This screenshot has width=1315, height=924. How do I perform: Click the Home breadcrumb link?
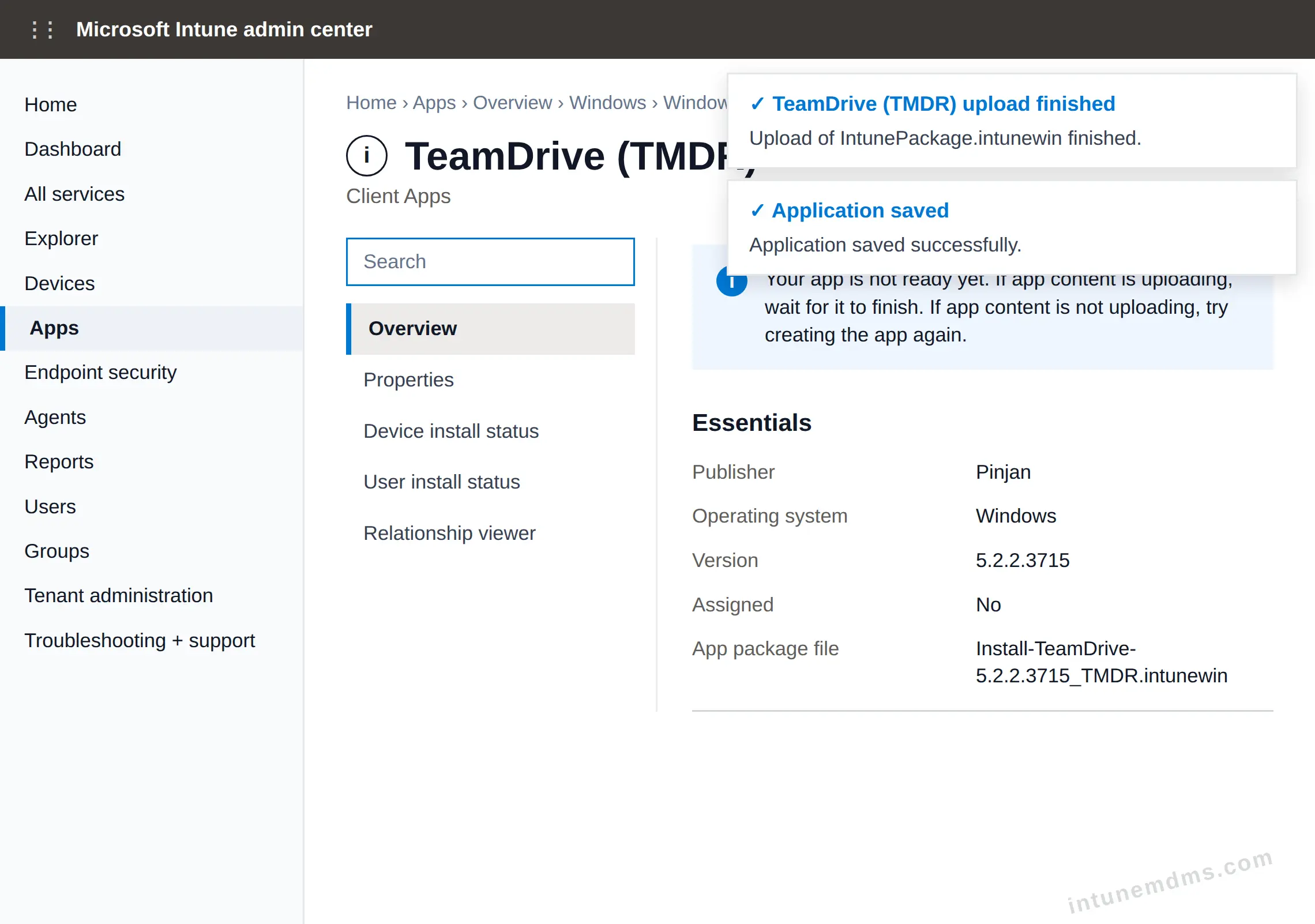pos(371,103)
